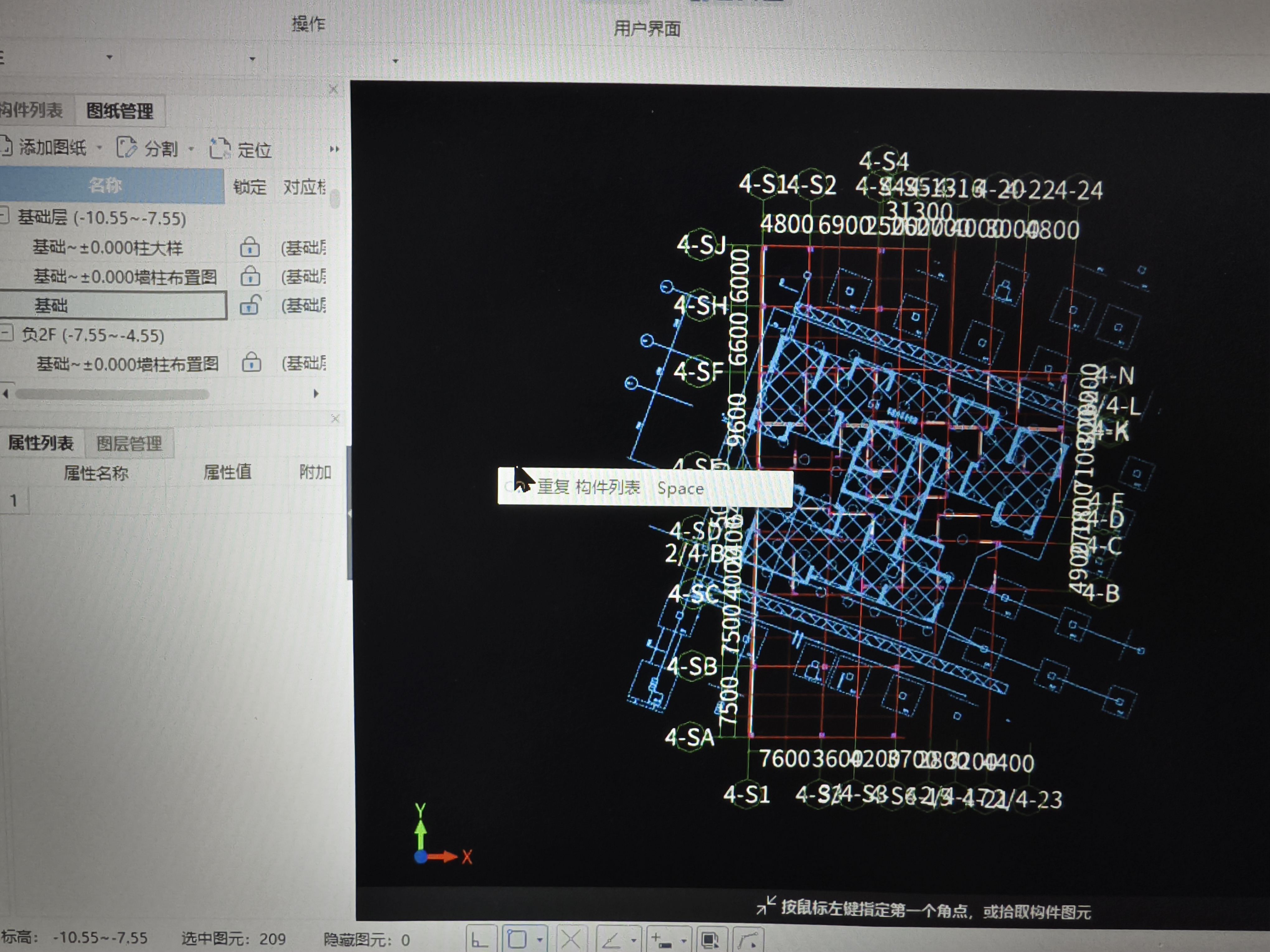Click the 定位 (locate drawing) tool
The height and width of the screenshot is (952, 1270).
coord(240,149)
